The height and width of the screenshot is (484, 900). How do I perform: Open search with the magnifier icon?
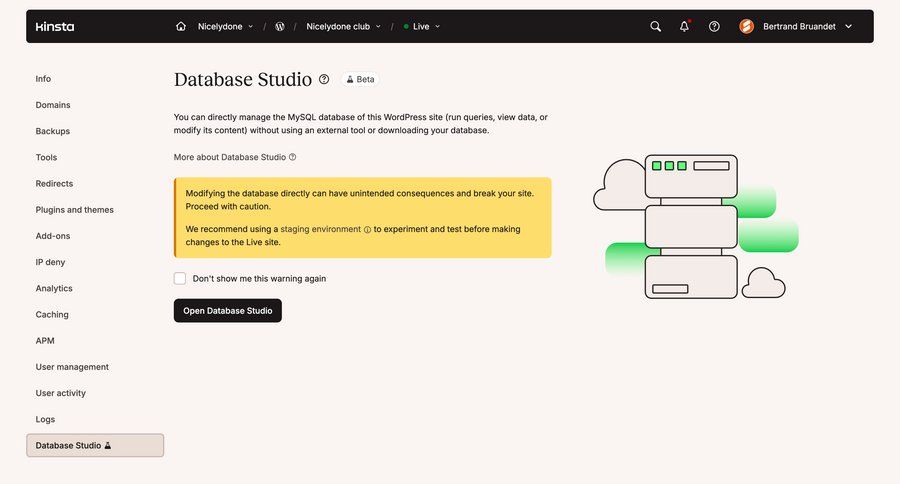coord(656,27)
